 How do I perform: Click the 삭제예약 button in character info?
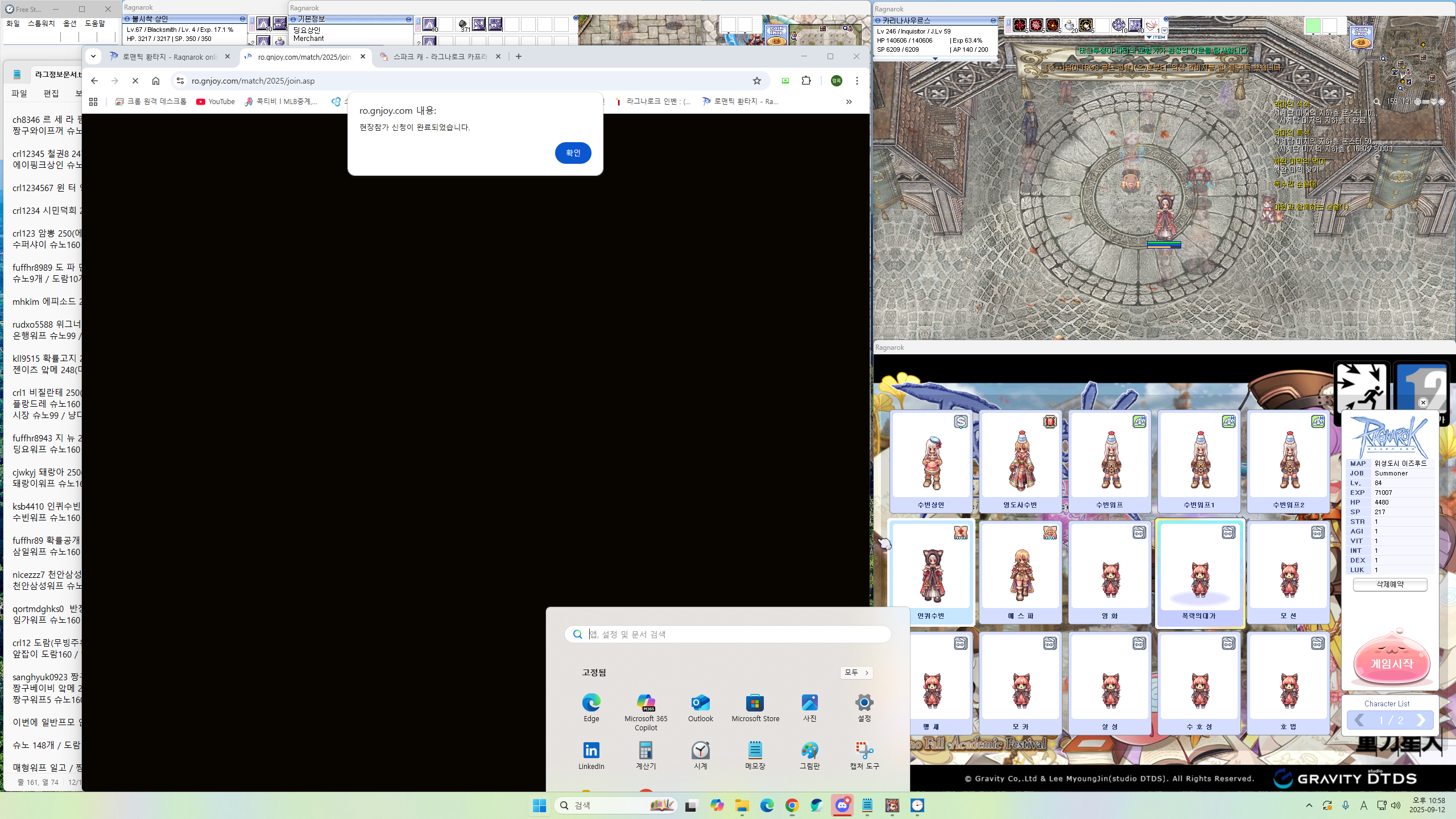[1390, 585]
